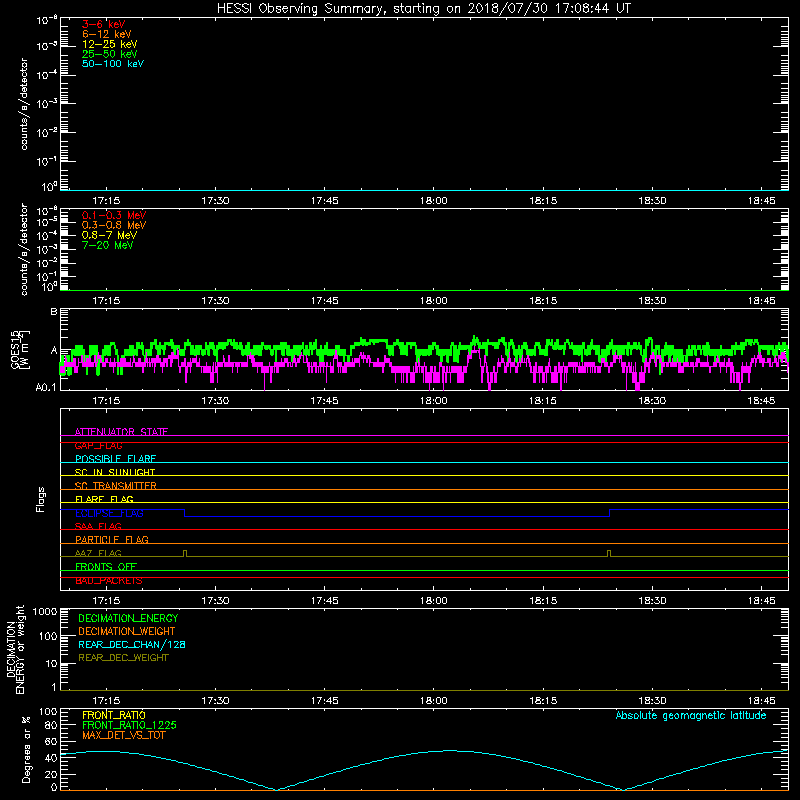The height and width of the screenshot is (800, 800).
Task: Select the AAZ_FLAG label
Action: 98,553
